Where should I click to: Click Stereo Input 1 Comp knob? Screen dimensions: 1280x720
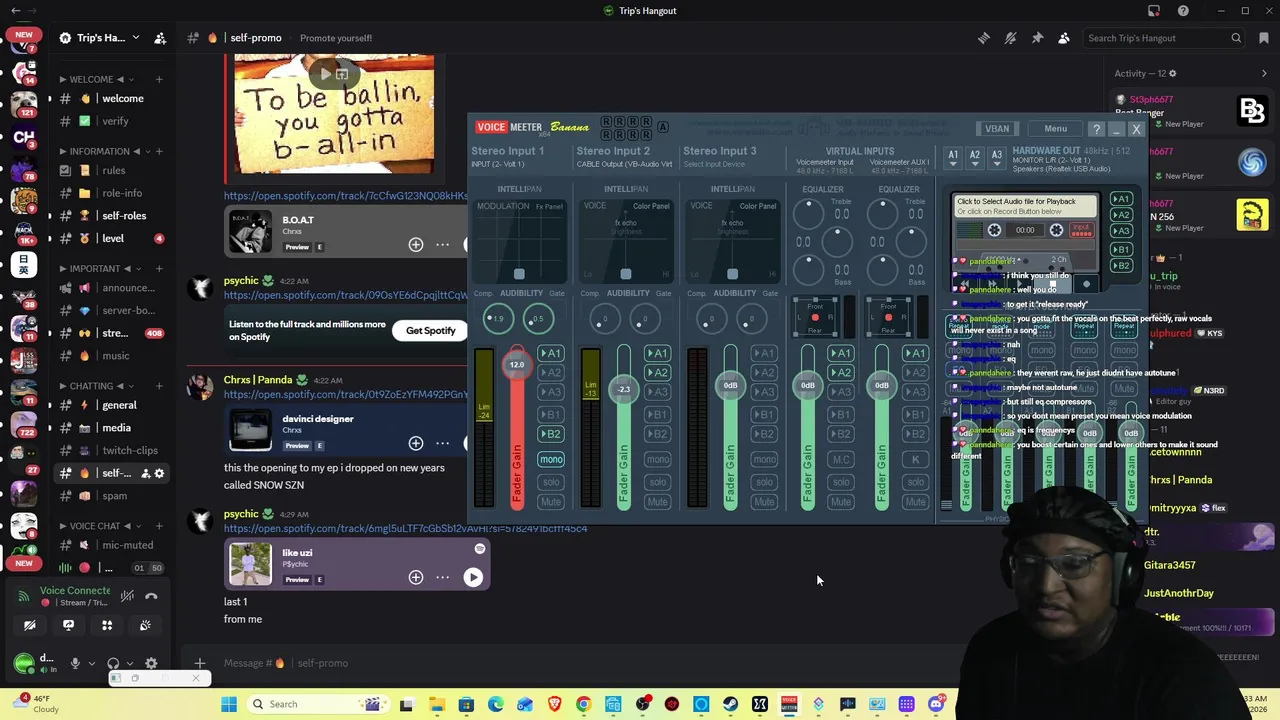click(x=498, y=319)
